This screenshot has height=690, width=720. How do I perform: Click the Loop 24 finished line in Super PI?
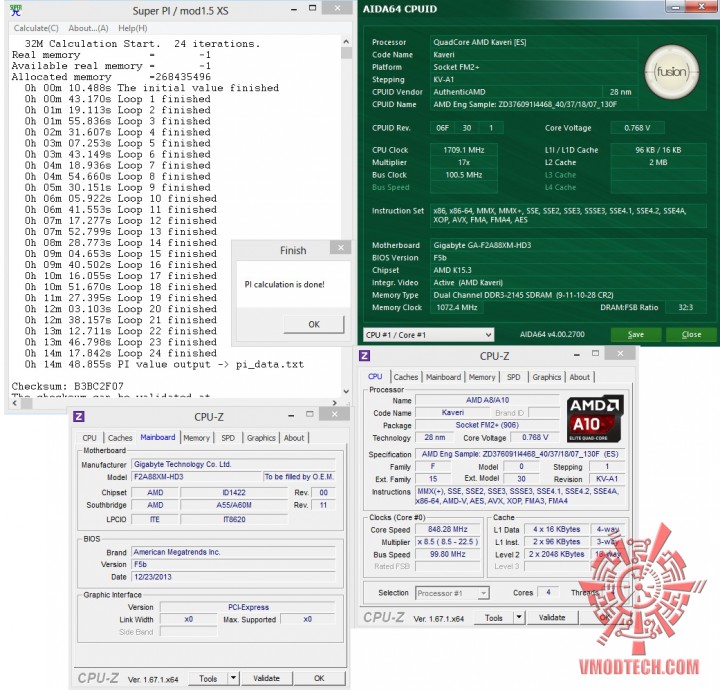tap(121, 353)
